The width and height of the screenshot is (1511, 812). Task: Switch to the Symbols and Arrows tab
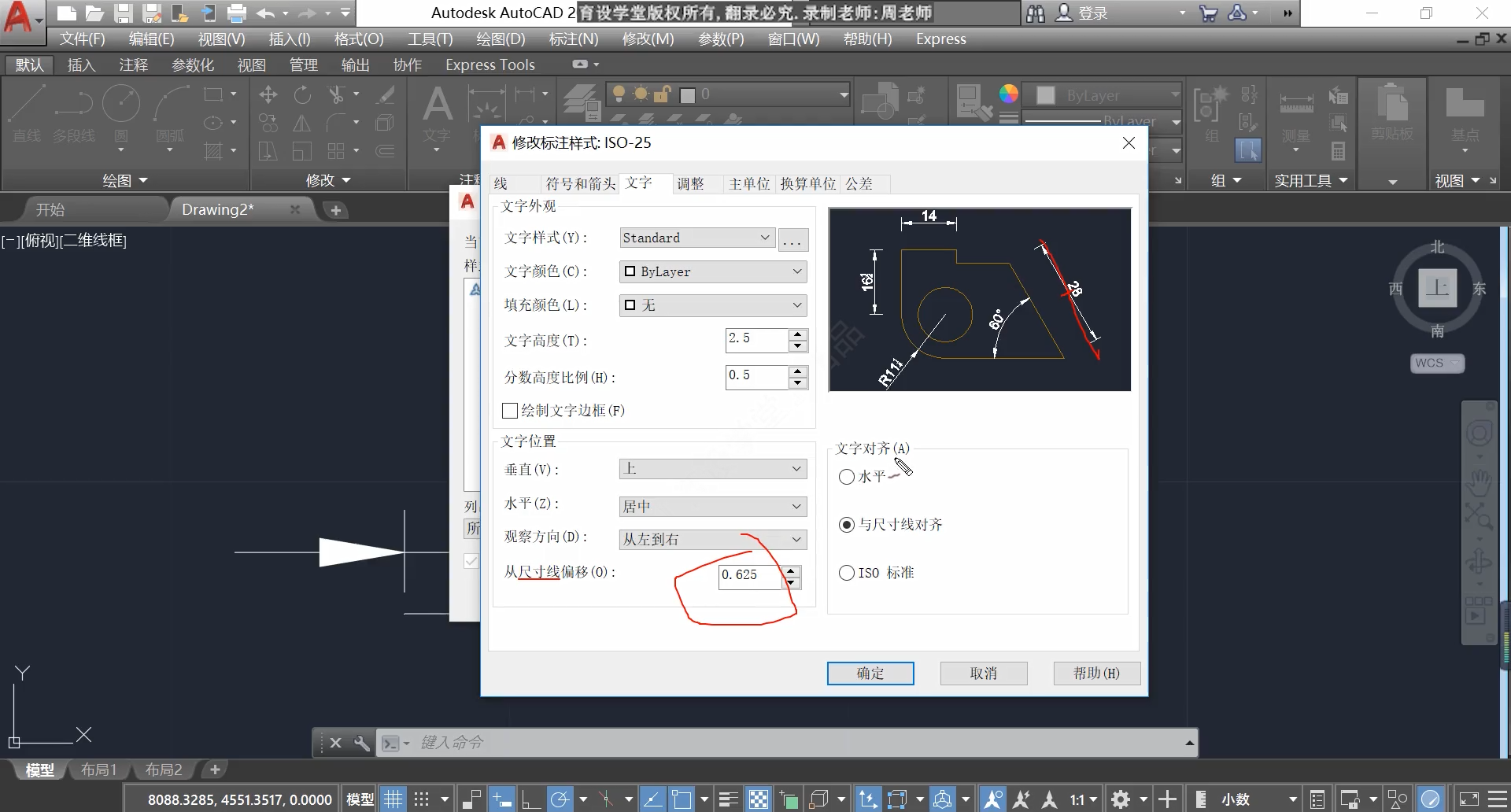click(x=580, y=184)
